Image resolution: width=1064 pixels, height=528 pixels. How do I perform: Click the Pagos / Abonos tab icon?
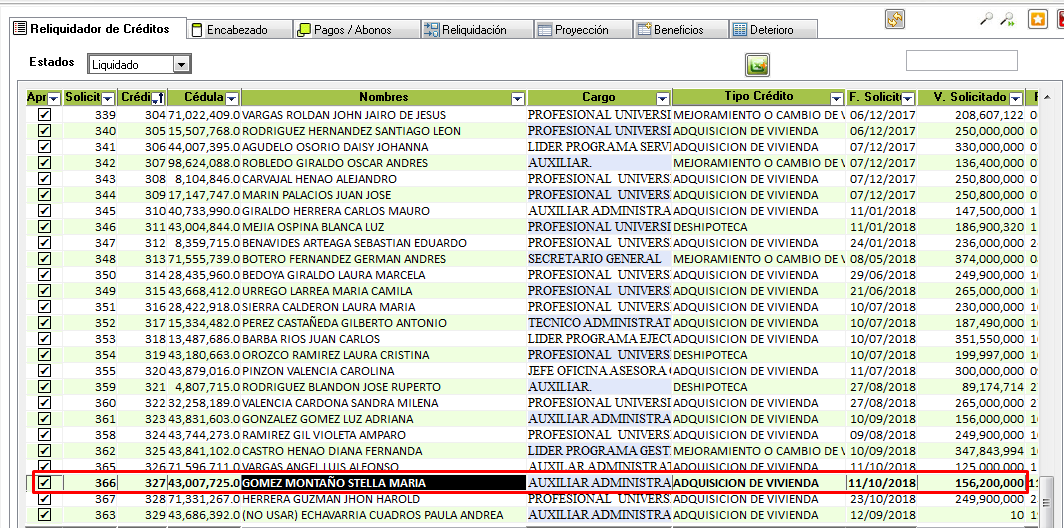coord(304,30)
